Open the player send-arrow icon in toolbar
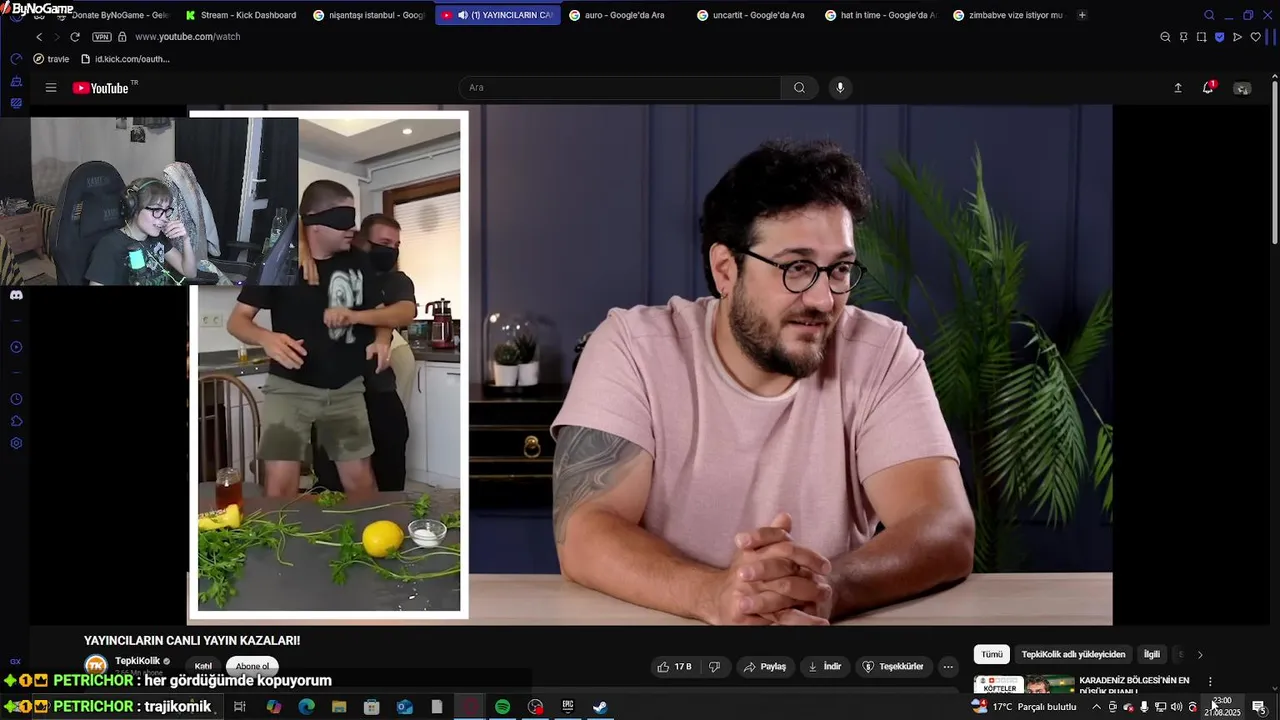 [x=1237, y=37]
